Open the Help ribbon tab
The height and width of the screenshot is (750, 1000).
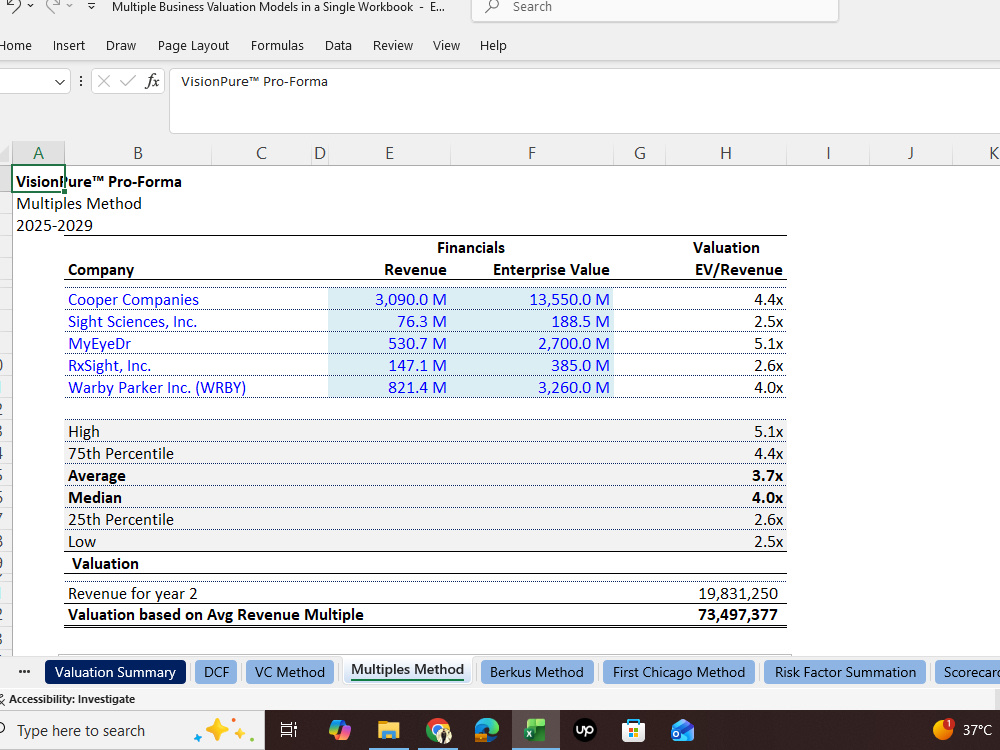coord(493,46)
